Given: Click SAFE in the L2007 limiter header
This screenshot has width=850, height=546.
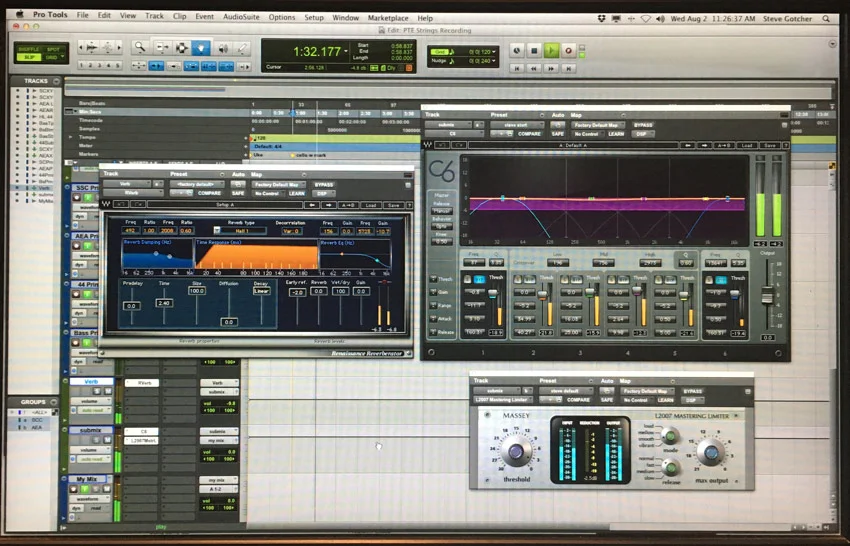Looking at the screenshot, I should [x=607, y=400].
